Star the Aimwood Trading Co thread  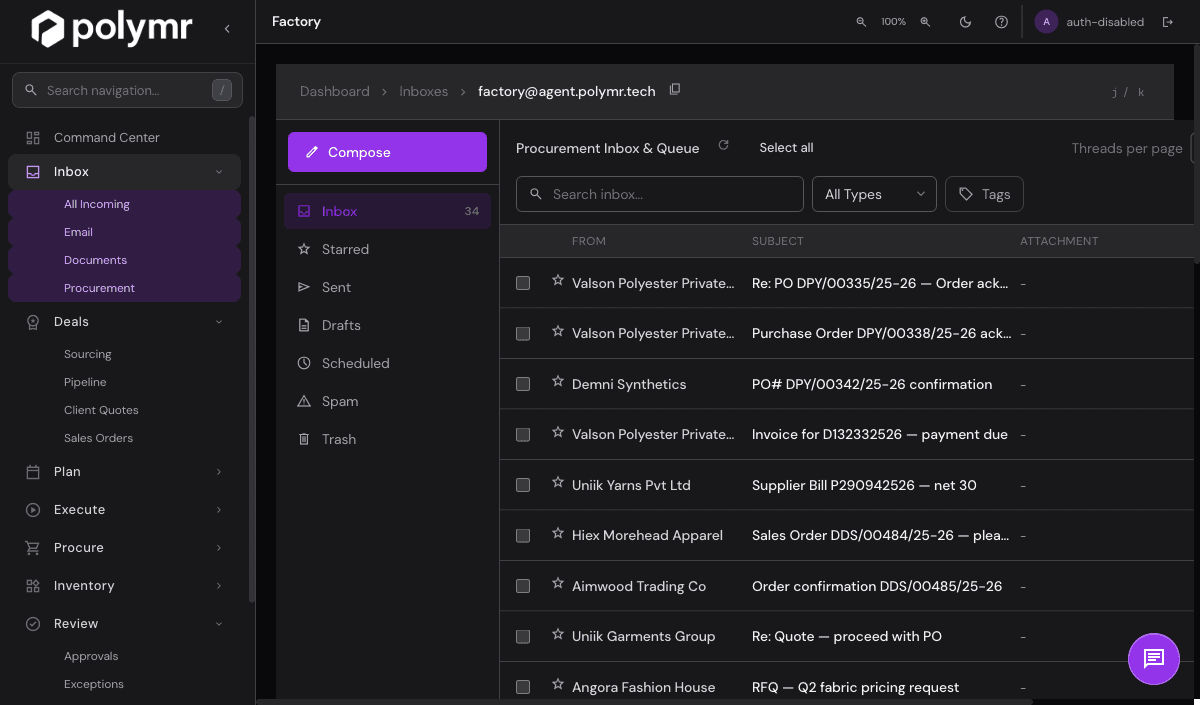[x=558, y=584]
